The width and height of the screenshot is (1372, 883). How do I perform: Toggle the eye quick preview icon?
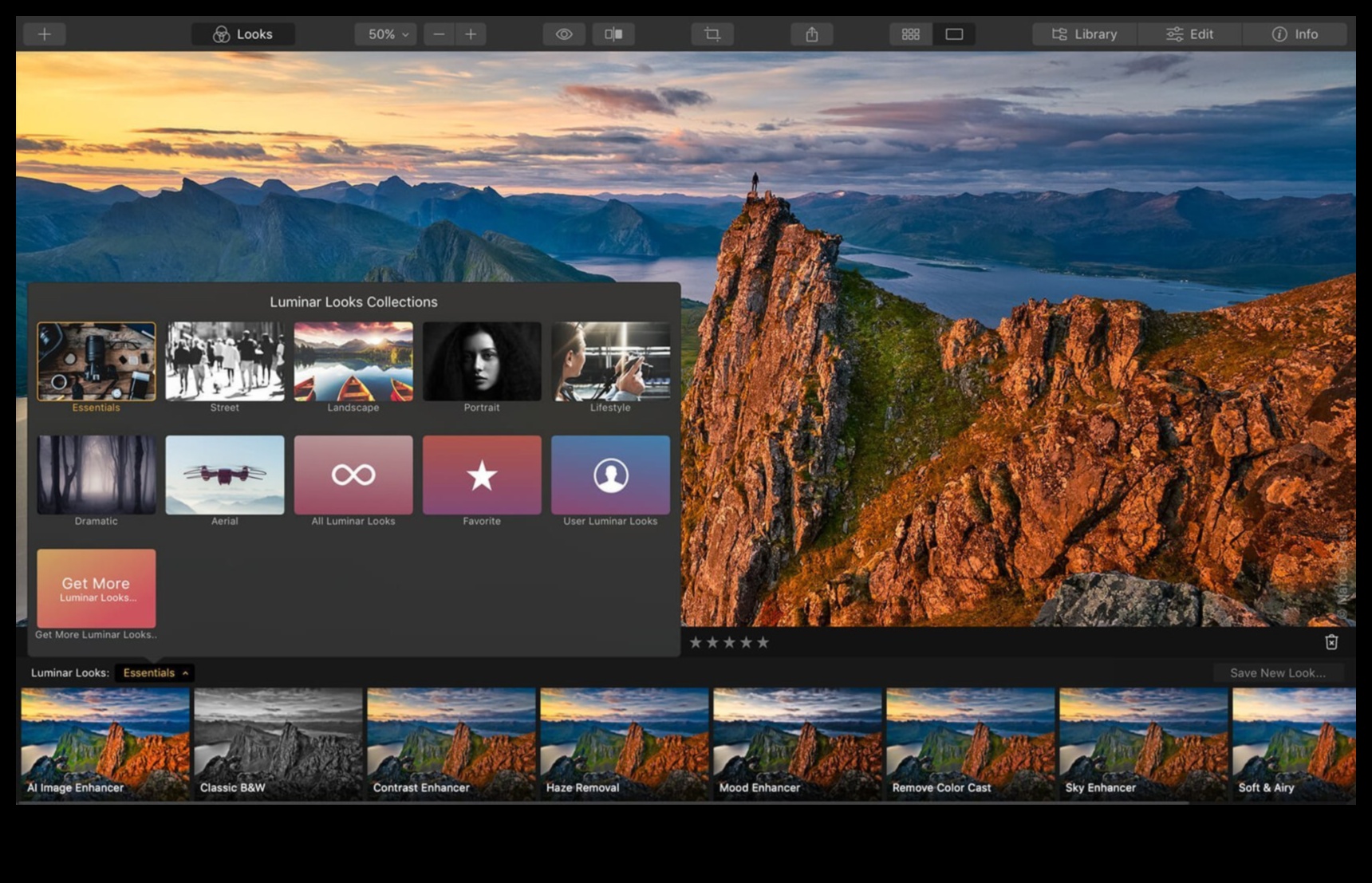tap(564, 34)
